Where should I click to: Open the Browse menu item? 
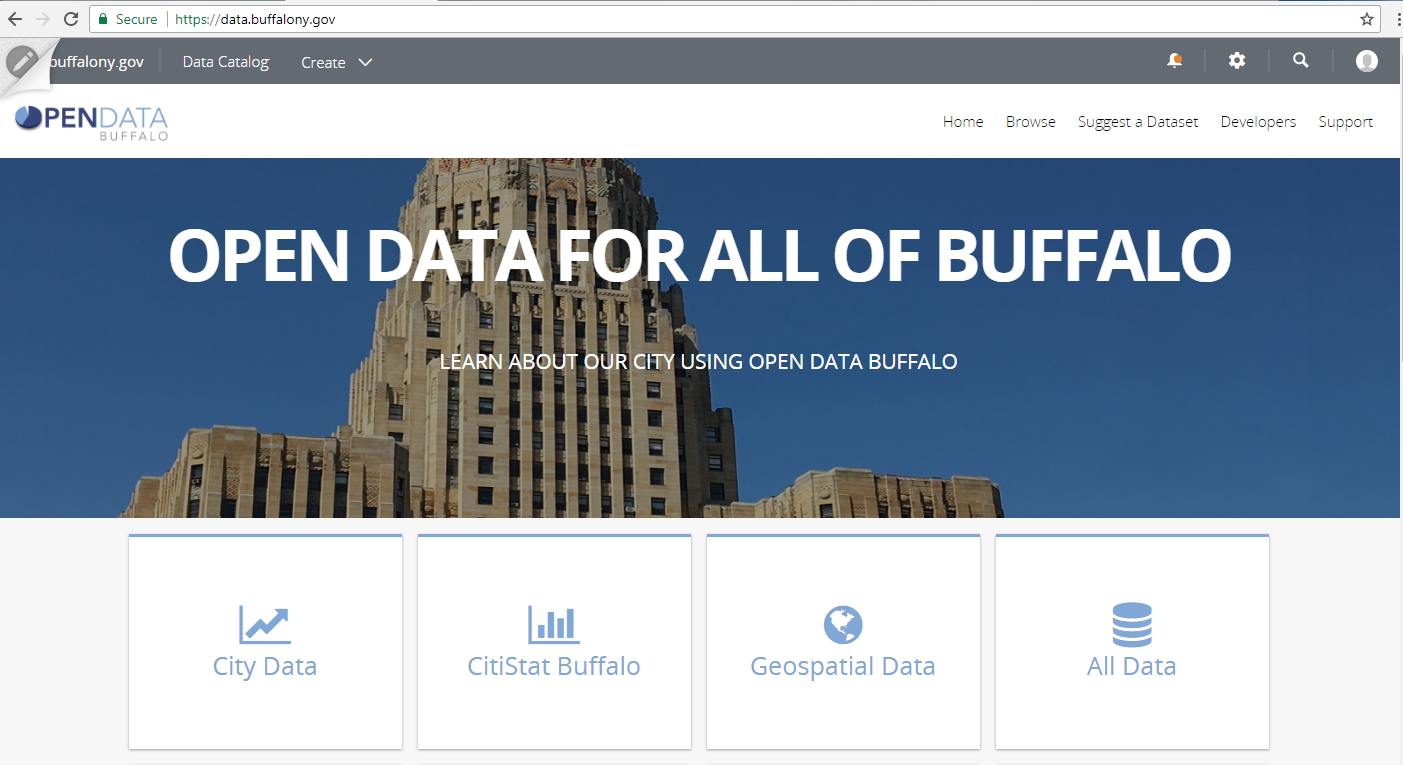(x=1030, y=122)
